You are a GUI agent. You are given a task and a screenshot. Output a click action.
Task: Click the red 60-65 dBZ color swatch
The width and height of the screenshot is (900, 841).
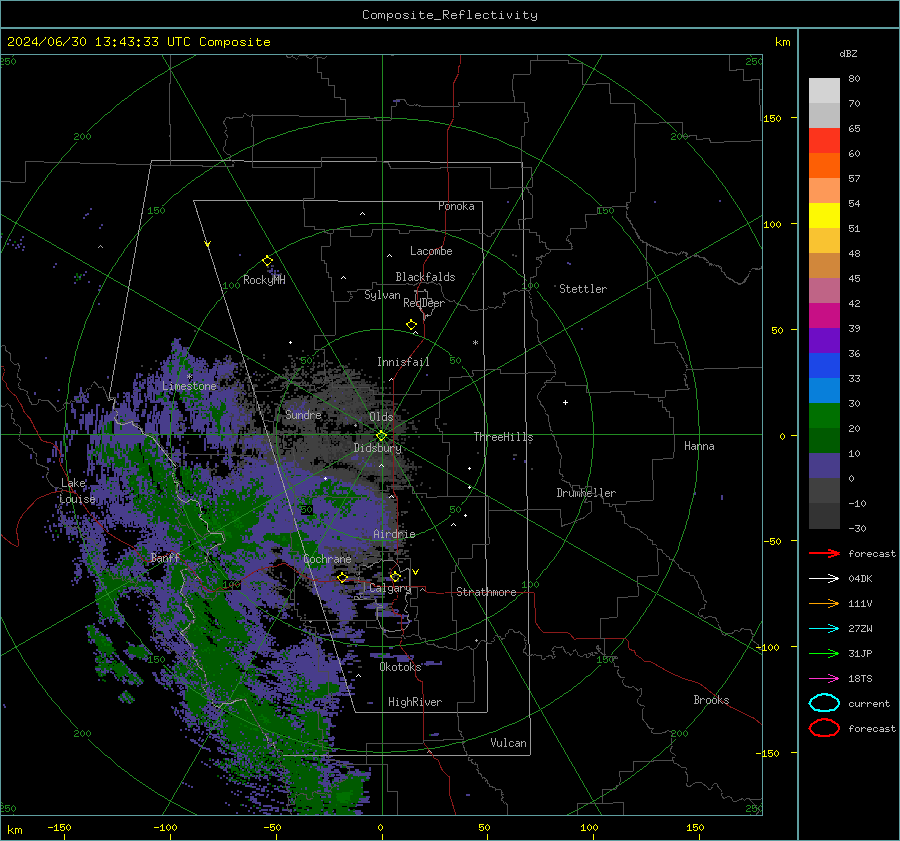click(824, 141)
